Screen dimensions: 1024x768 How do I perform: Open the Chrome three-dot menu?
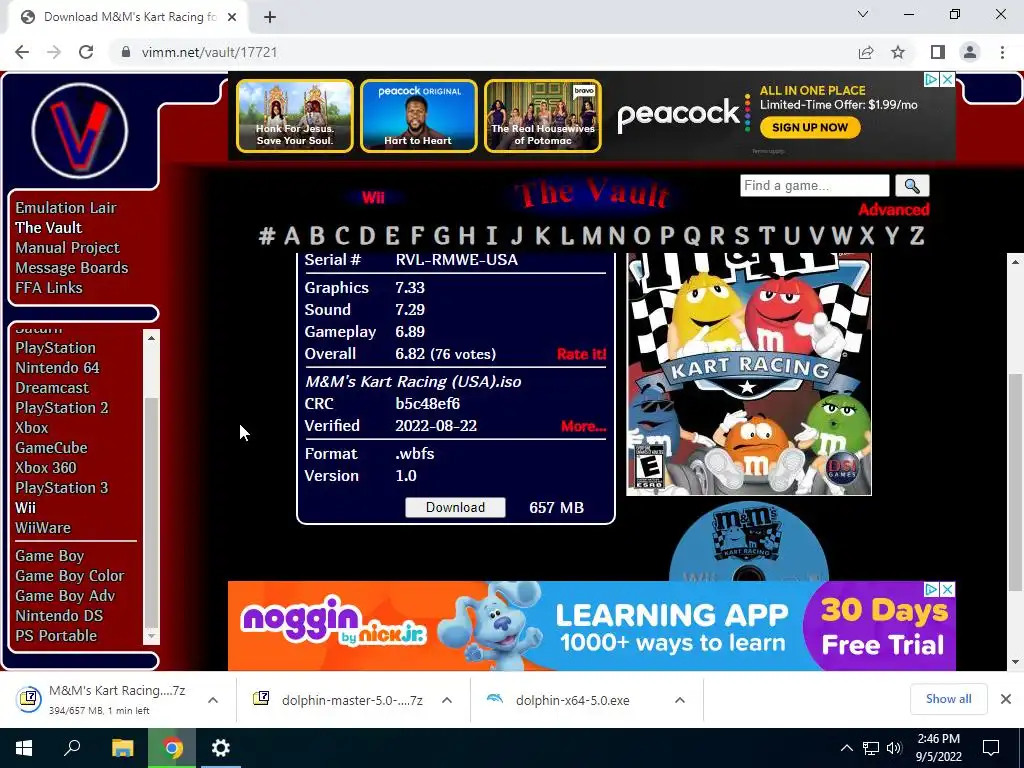point(1002,52)
